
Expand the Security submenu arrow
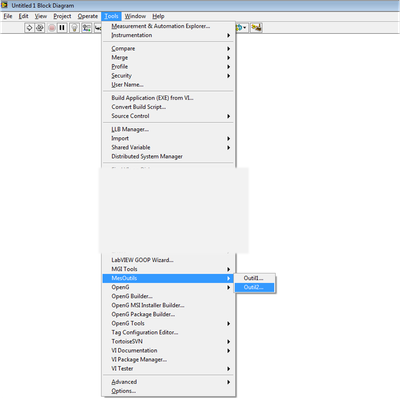coord(228,76)
